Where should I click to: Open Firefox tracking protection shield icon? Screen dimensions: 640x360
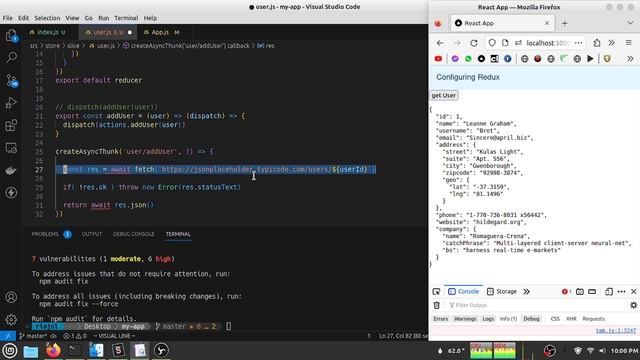tap(492, 43)
